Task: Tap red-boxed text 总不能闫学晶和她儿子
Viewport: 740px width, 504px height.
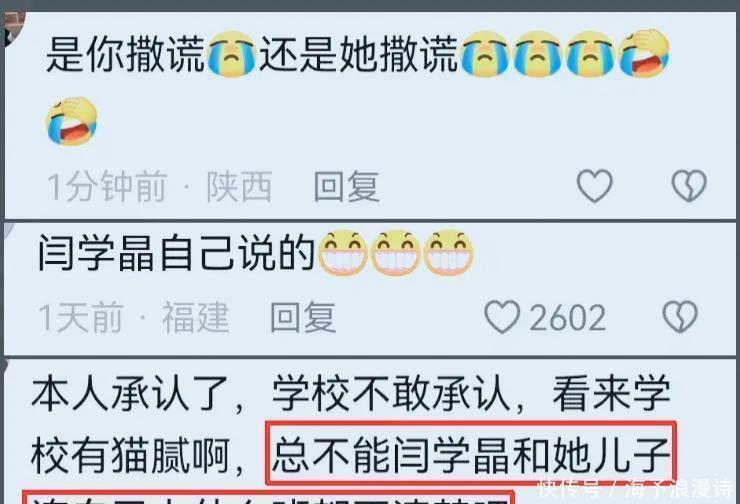Action: point(471,455)
